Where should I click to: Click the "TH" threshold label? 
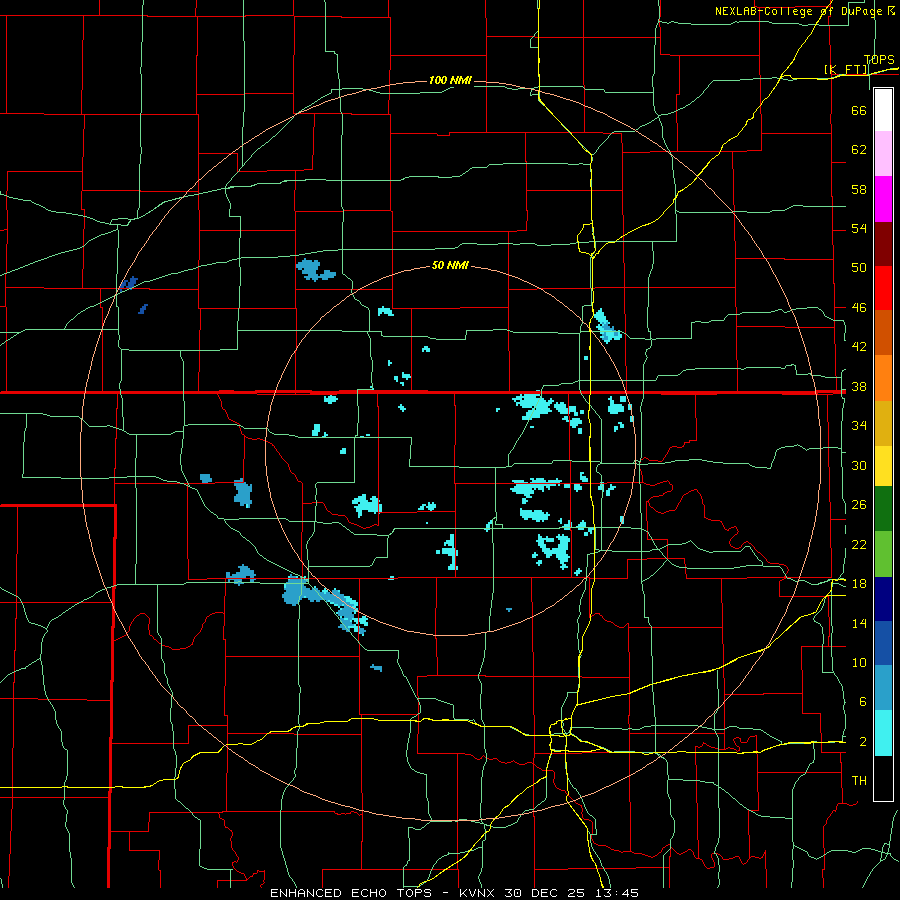859,780
